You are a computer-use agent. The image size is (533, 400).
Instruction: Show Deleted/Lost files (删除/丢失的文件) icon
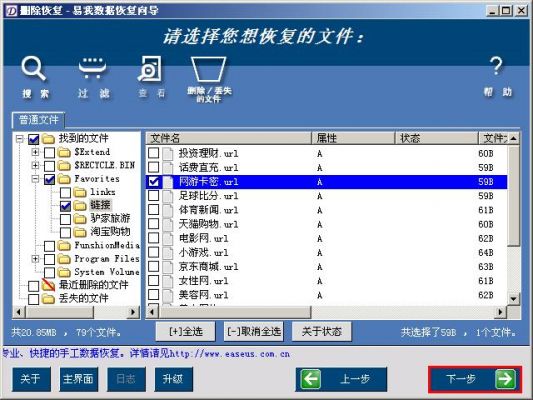click(x=208, y=69)
